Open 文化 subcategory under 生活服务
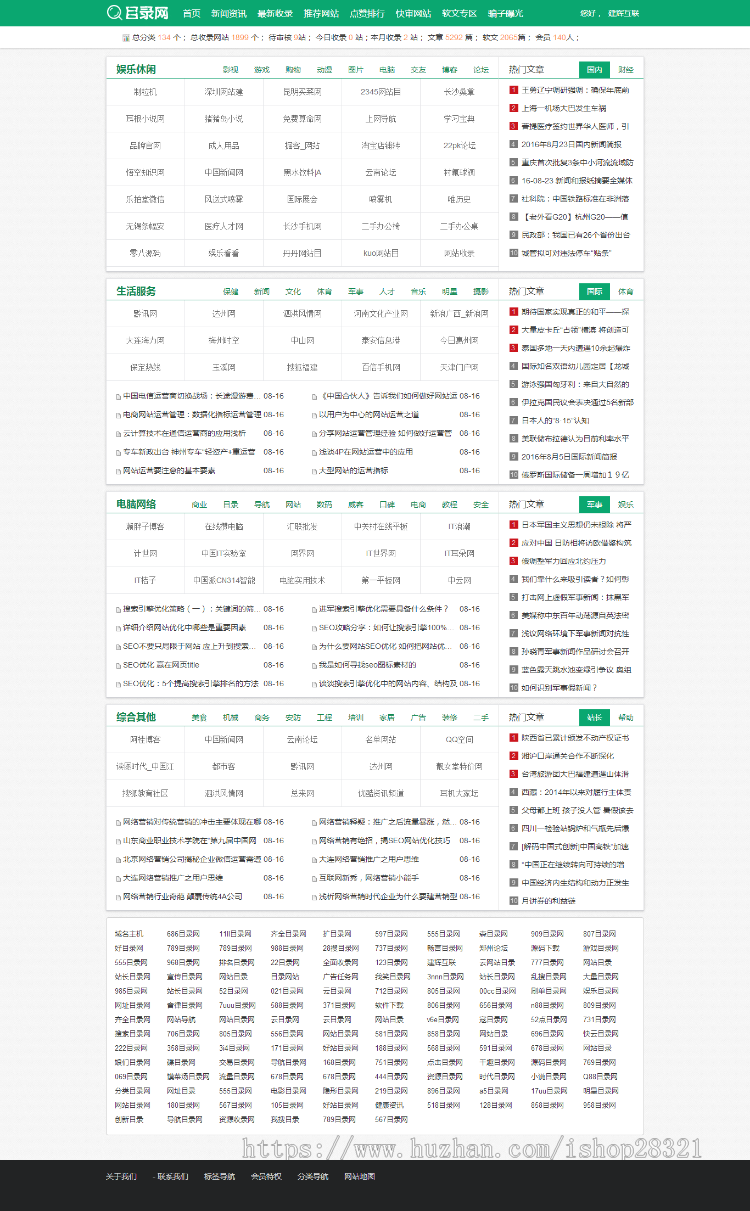Viewport: 750px width, 1211px height. (293, 292)
